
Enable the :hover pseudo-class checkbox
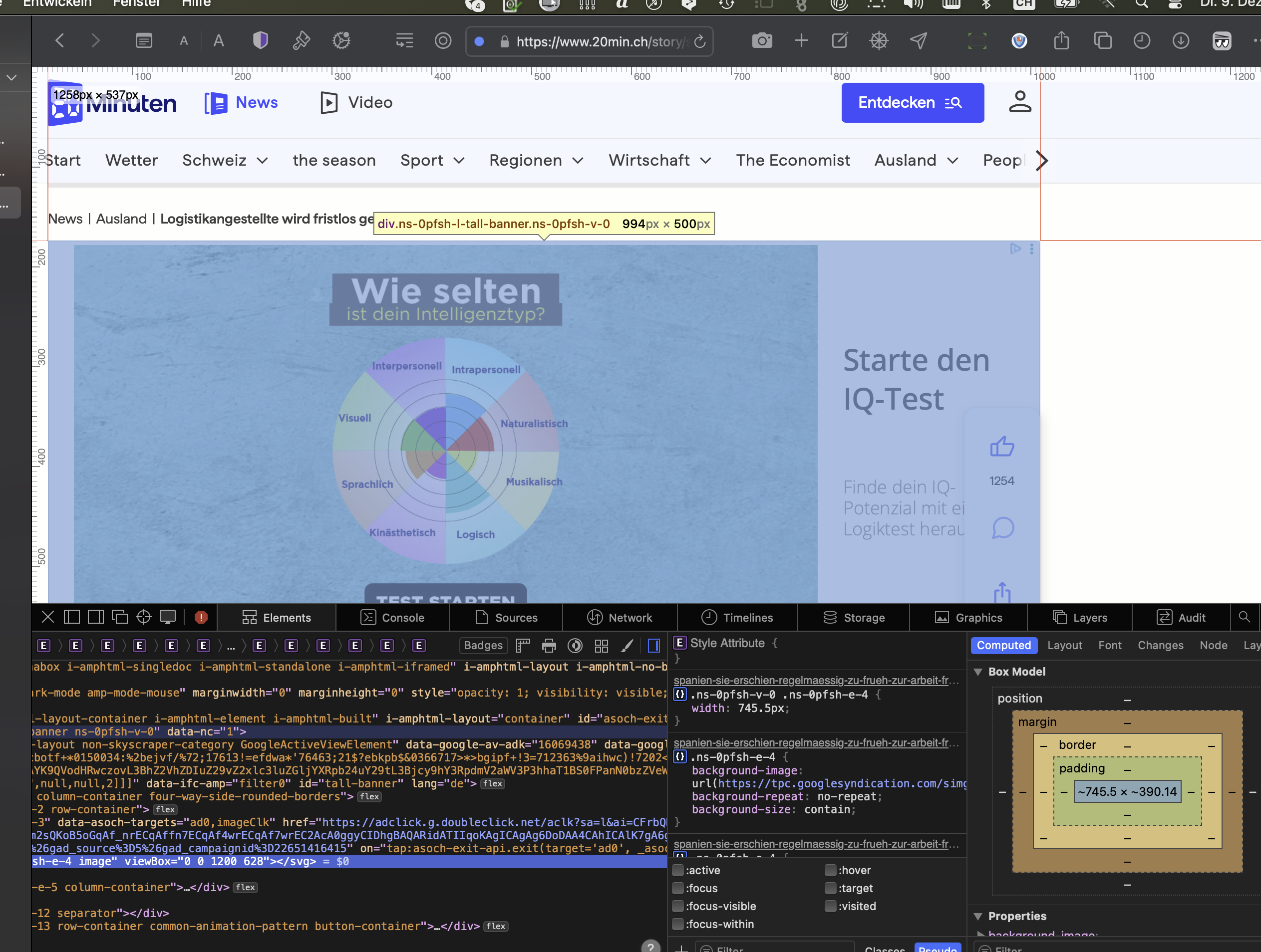click(x=830, y=870)
